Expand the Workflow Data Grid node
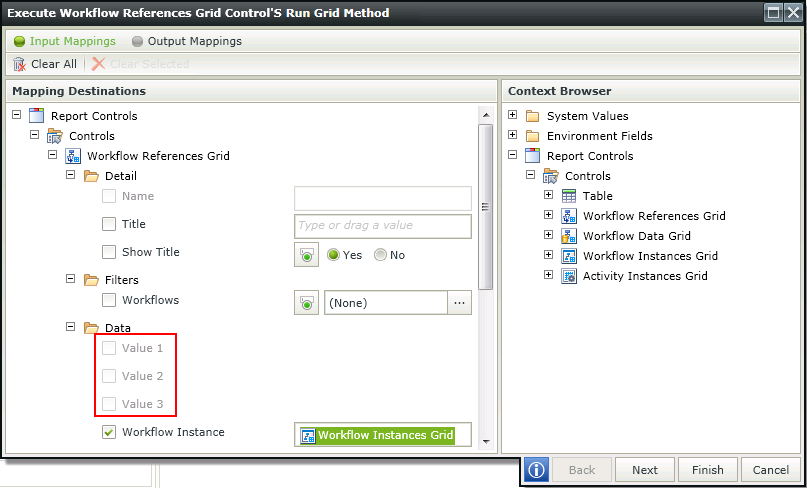This screenshot has height=488, width=807. 548,234
